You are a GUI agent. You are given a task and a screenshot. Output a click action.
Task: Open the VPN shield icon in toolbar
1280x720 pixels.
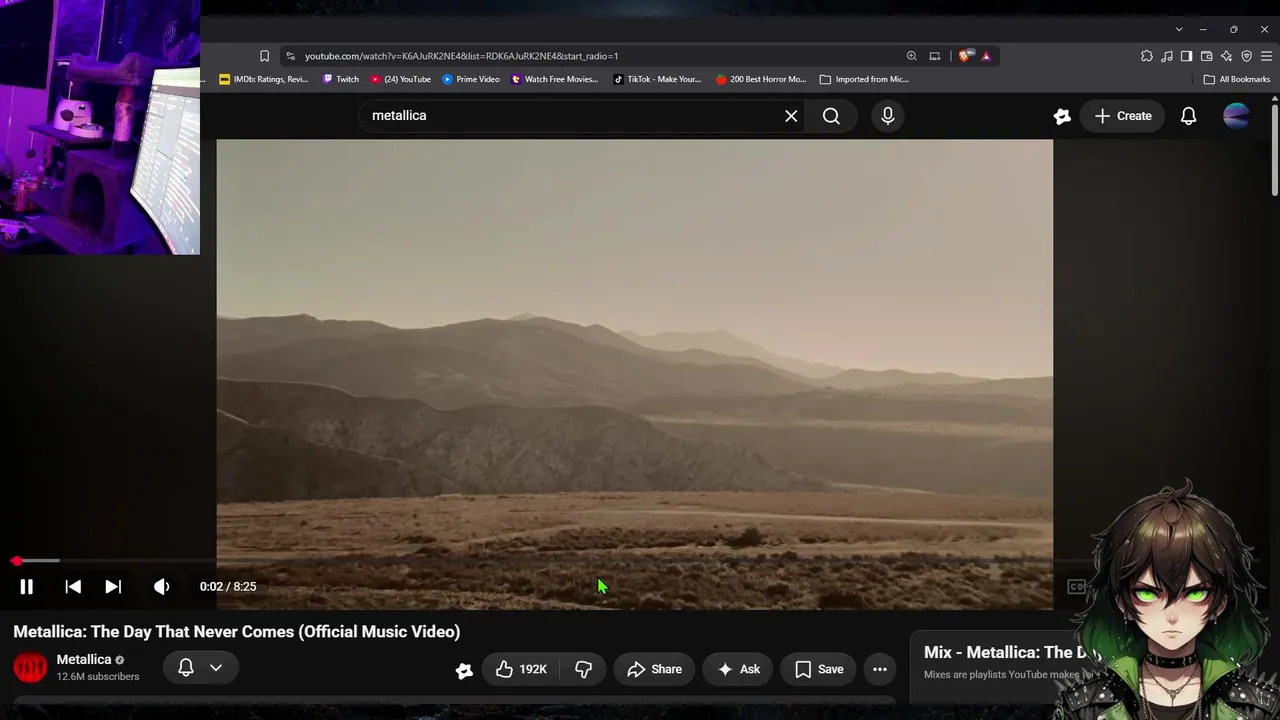pos(1246,56)
